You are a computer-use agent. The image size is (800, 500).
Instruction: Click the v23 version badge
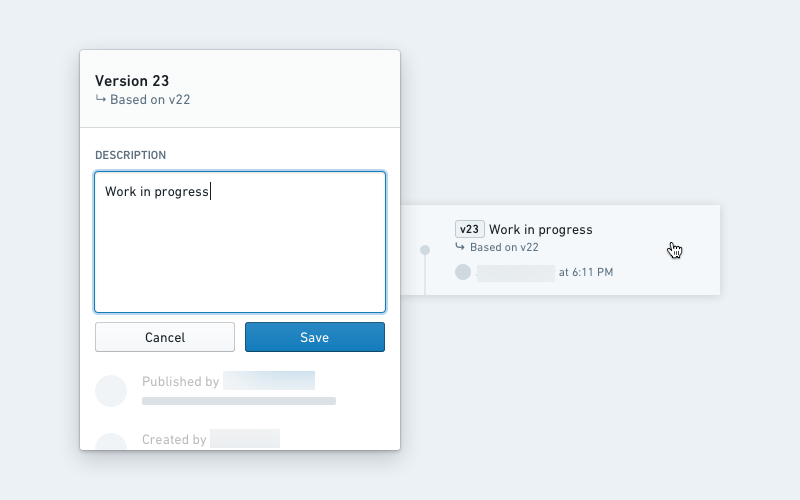point(469,229)
